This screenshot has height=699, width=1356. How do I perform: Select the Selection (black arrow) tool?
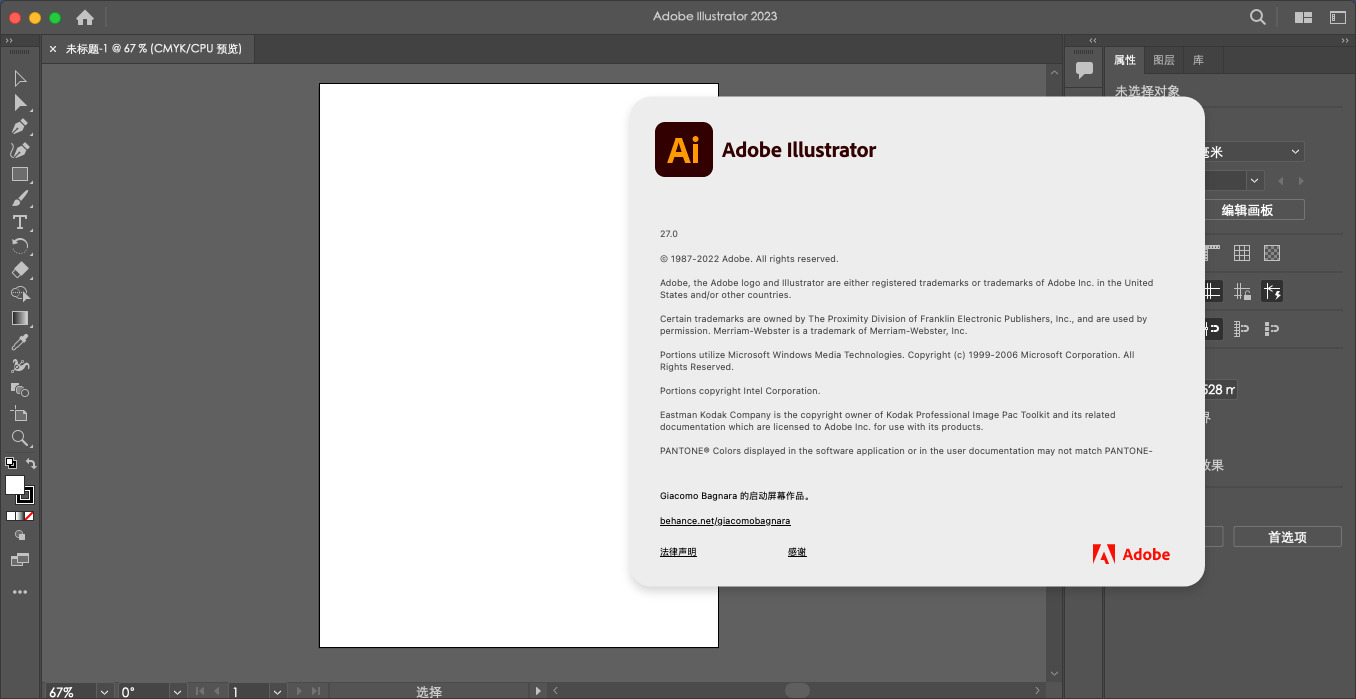coord(20,78)
